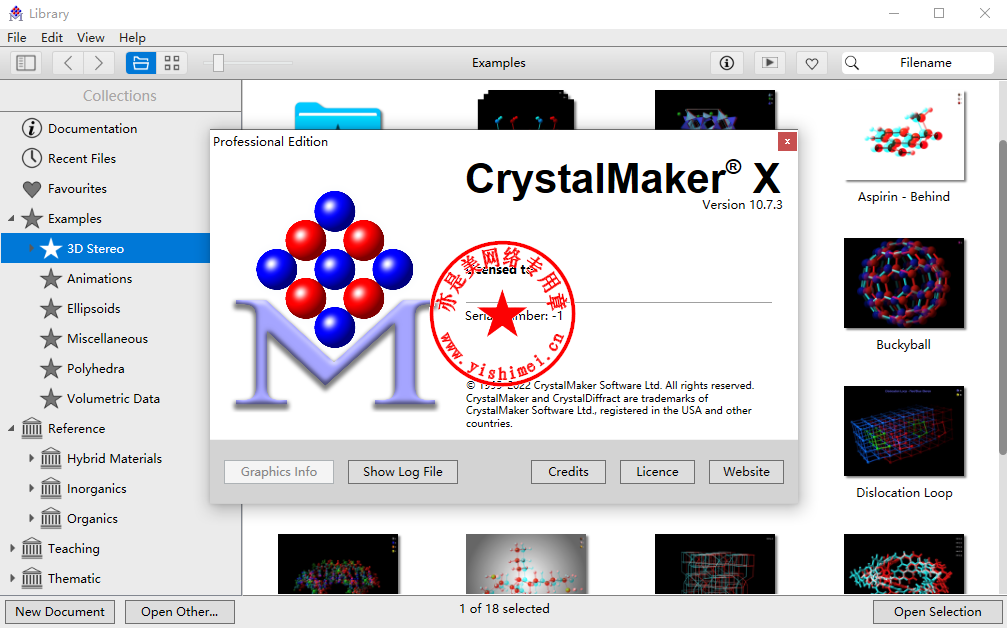Click New Document button
Screen dimensions: 1007x628
pyautogui.click(x=60, y=612)
